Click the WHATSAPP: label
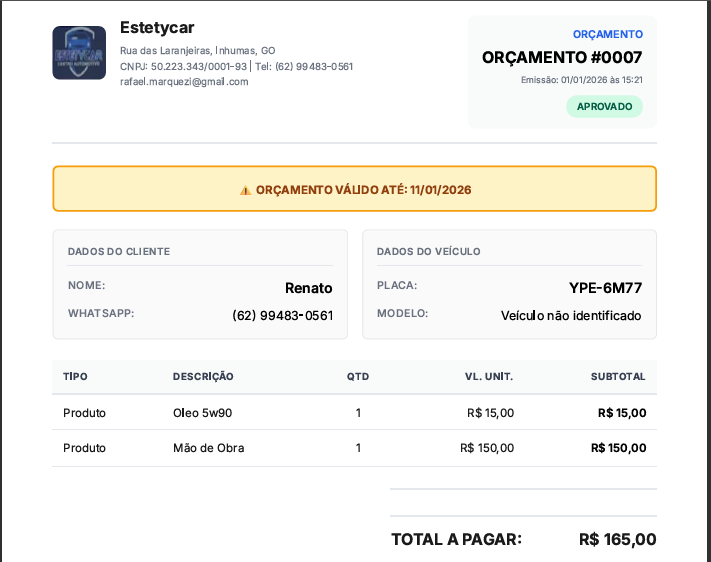The image size is (711, 562). click(101, 313)
